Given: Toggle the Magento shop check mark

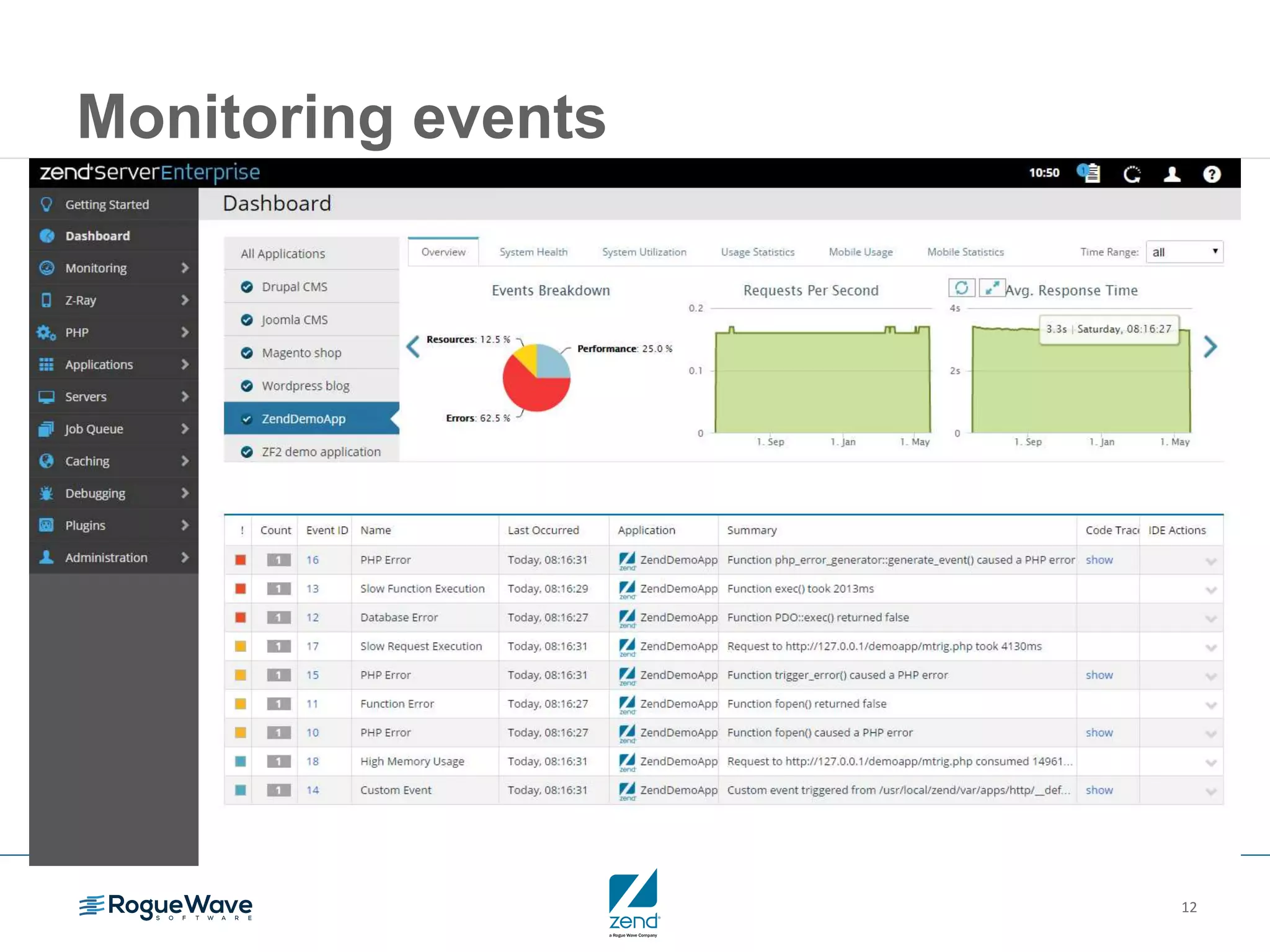Looking at the screenshot, I should point(247,353).
